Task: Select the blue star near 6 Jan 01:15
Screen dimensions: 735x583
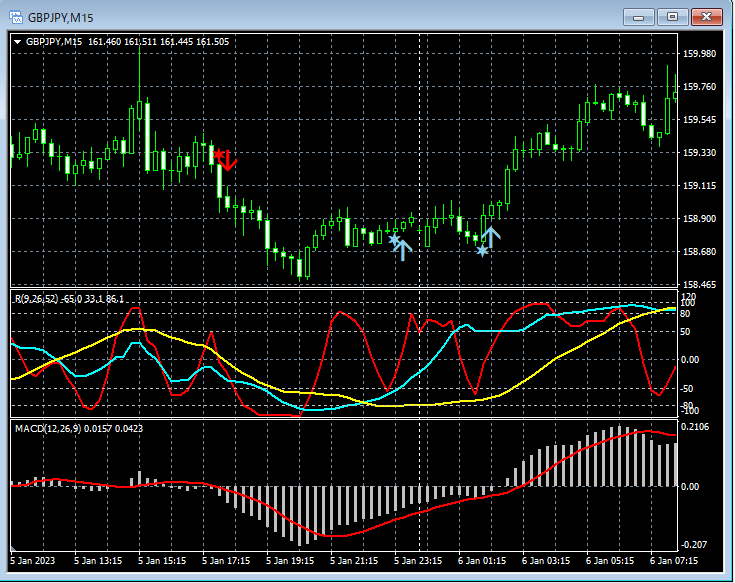Action: 482,251
